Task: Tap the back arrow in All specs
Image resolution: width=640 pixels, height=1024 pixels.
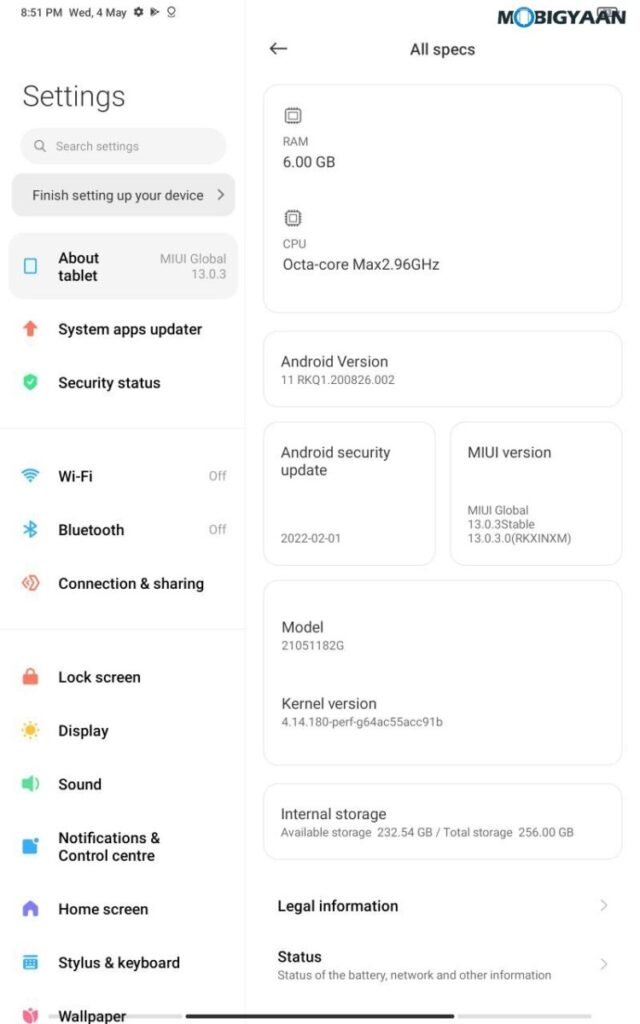Action: click(278, 48)
